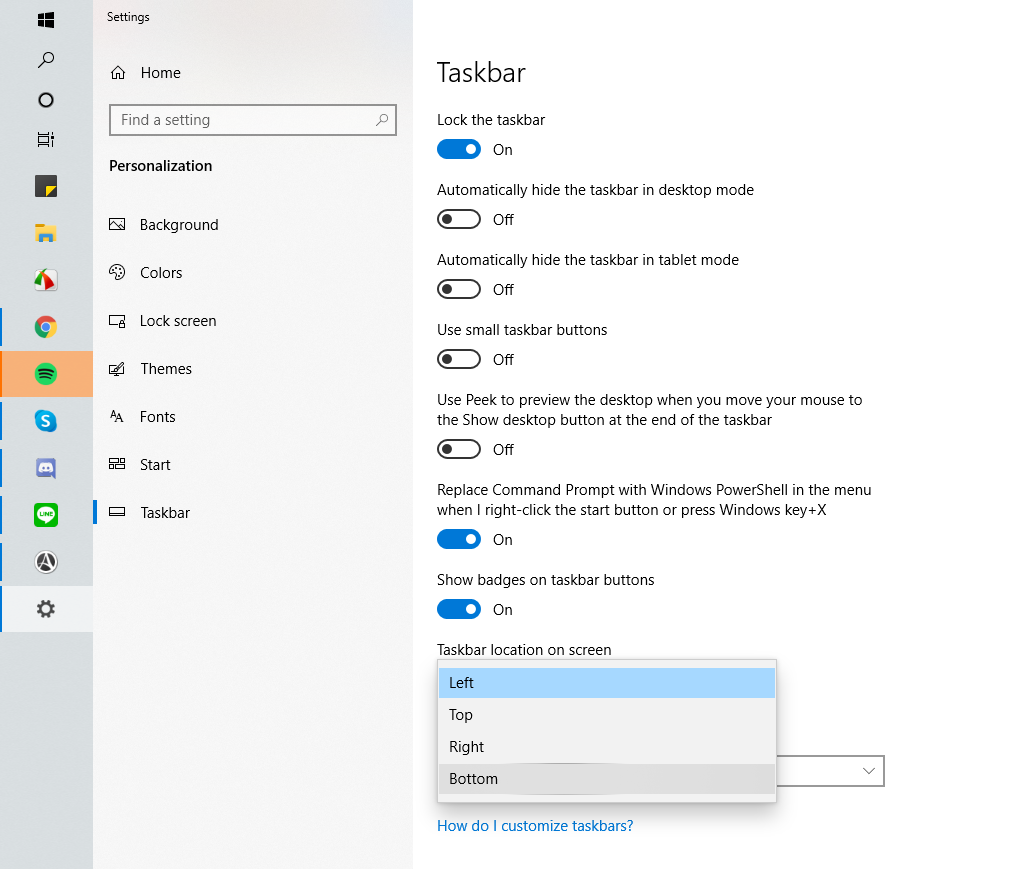
Task: Go to Settings Home
Action: [x=160, y=73]
